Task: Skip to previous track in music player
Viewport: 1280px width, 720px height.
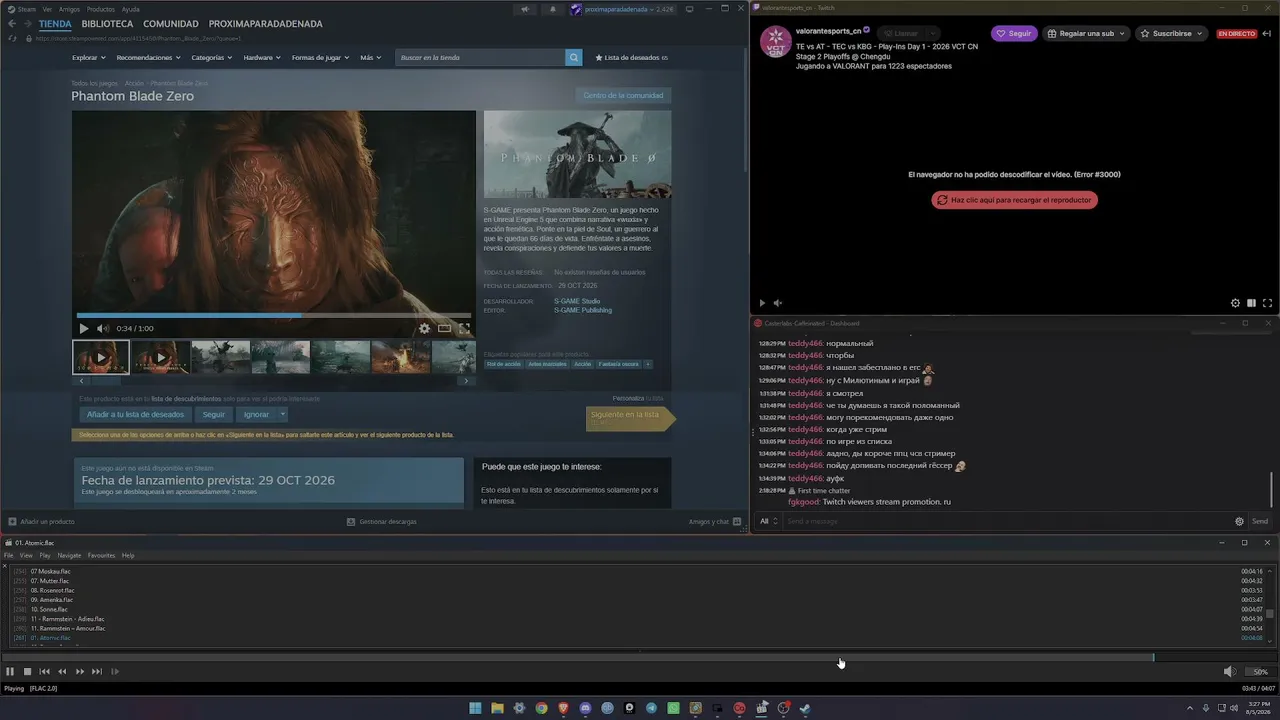Action: (x=45, y=672)
